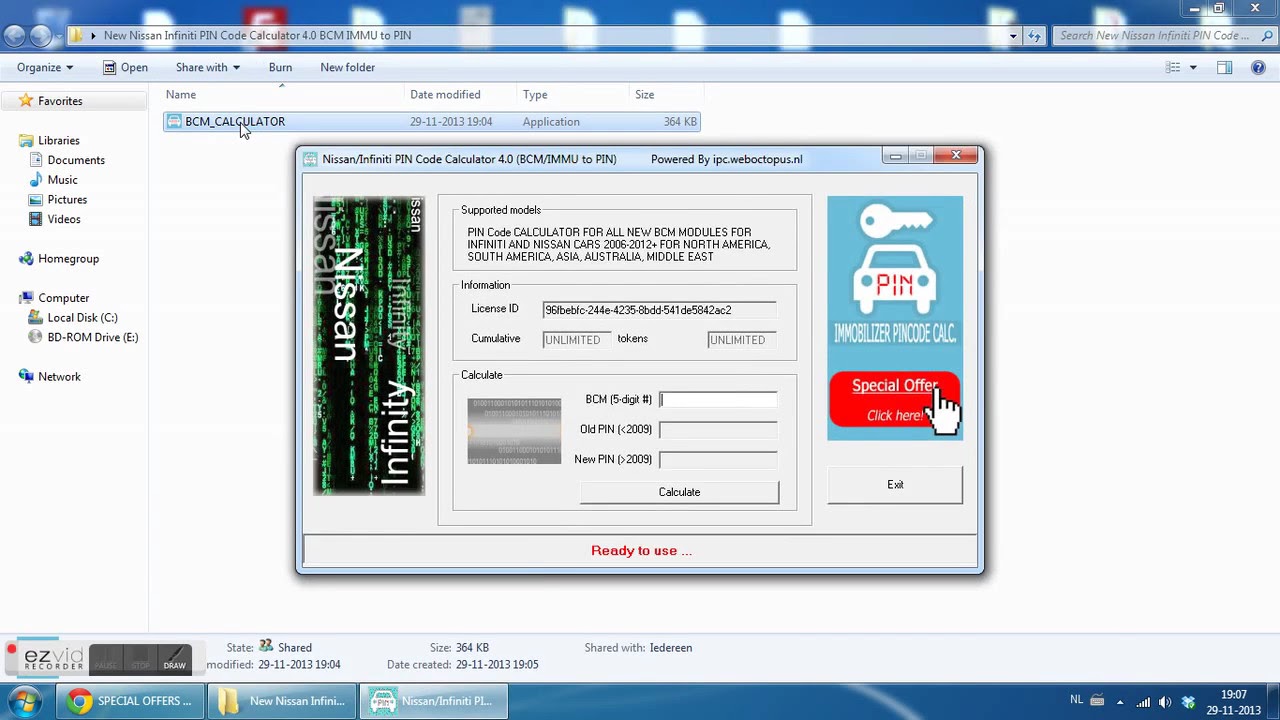This screenshot has height=720, width=1280.
Task: Open the Documents library
Action: (x=76, y=160)
